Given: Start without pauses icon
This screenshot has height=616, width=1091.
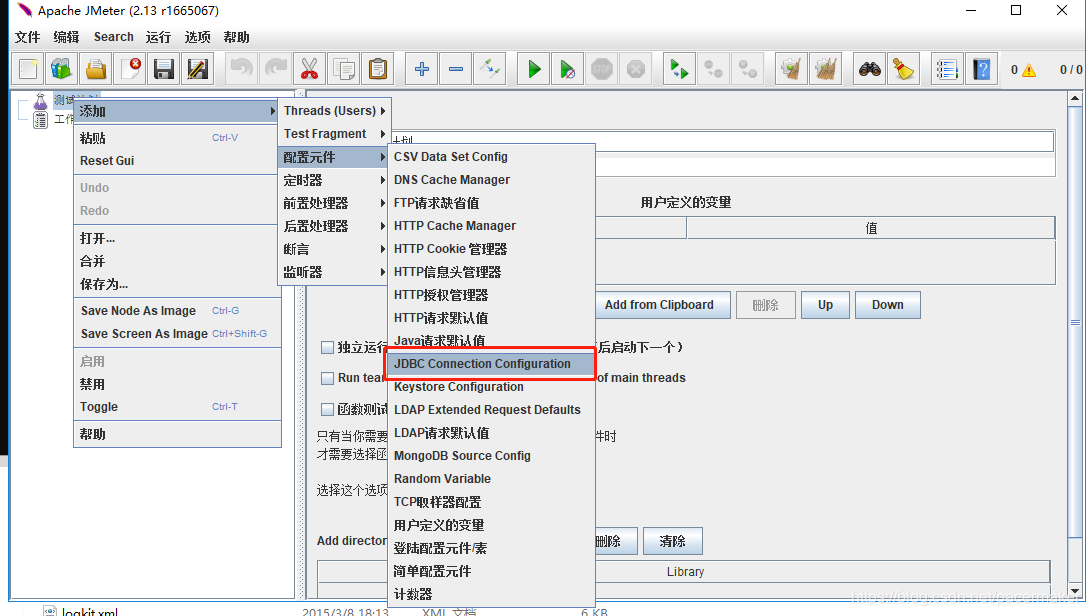Looking at the screenshot, I should (x=568, y=69).
